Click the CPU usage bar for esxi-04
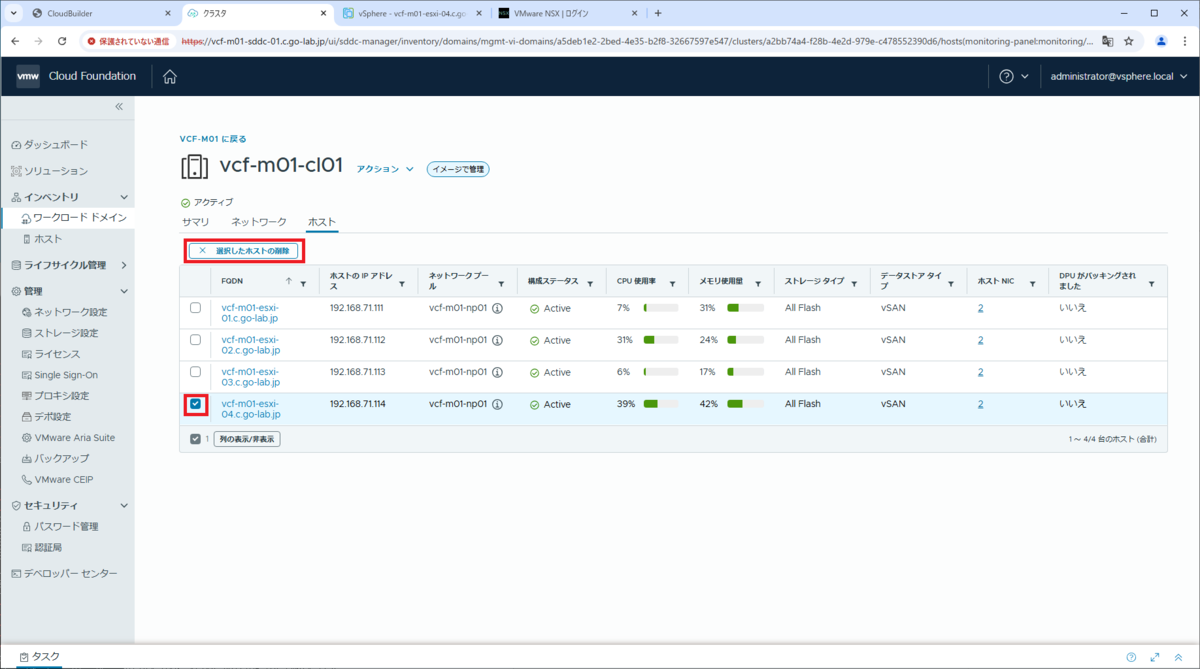The height and width of the screenshot is (669, 1200). [661, 404]
